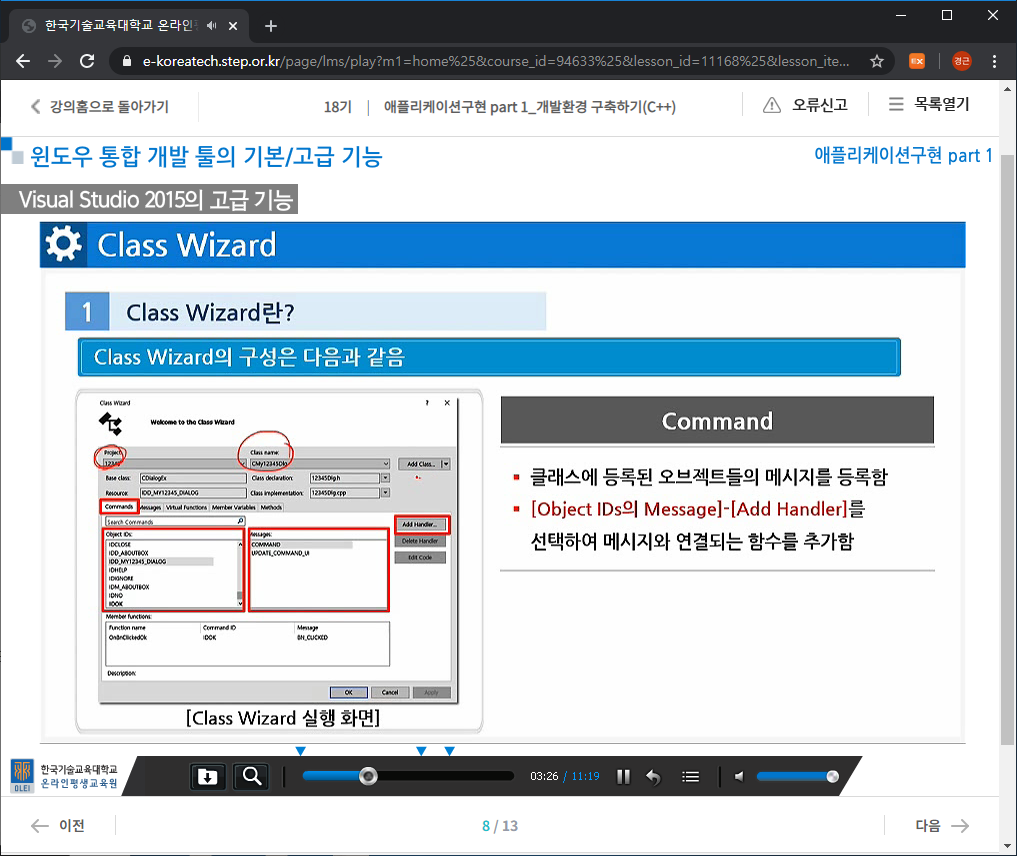Maximize the Chrome window
Viewport: 1017px width, 856px height.
point(947,15)
